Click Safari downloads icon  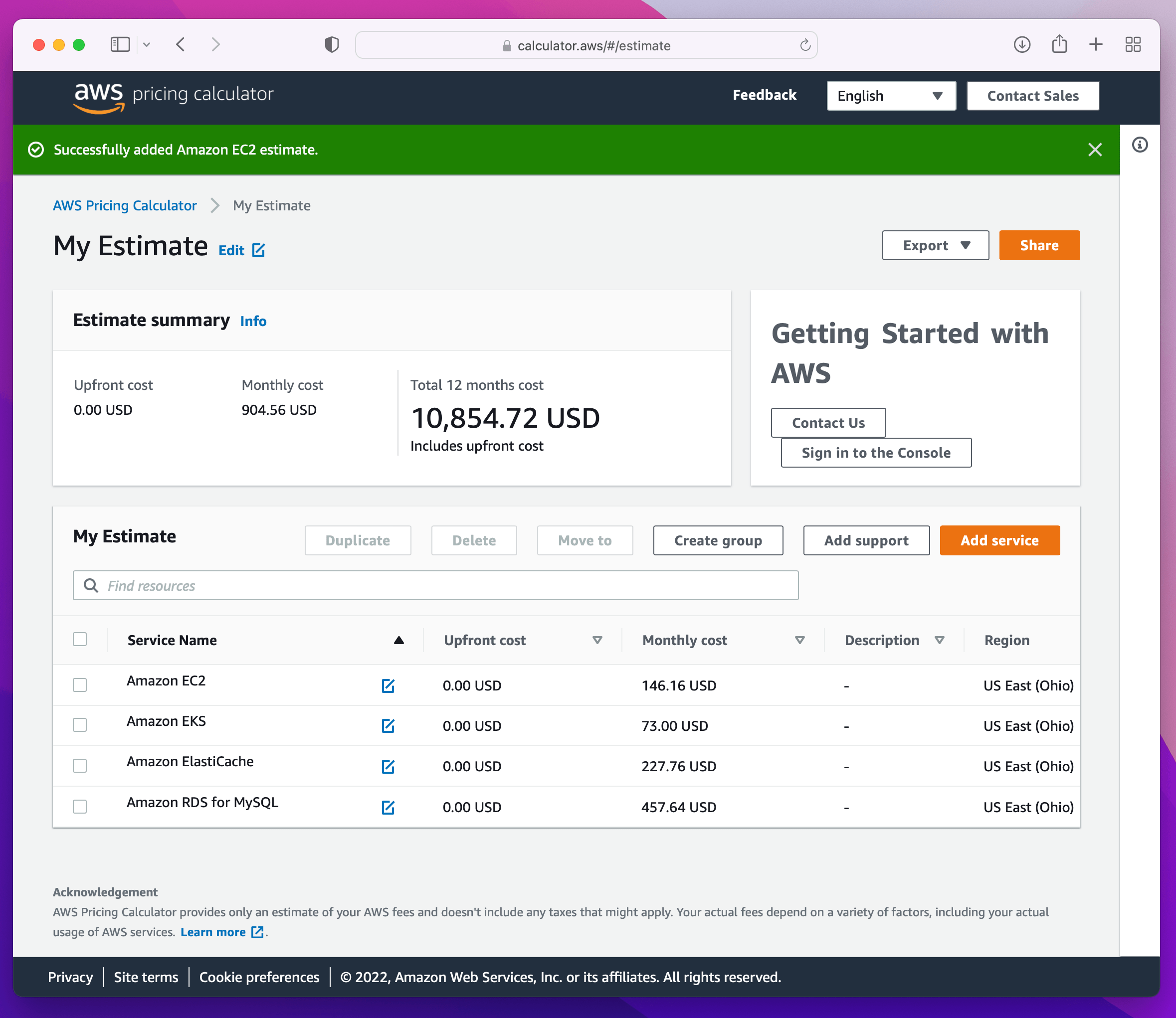(1022, 45)
